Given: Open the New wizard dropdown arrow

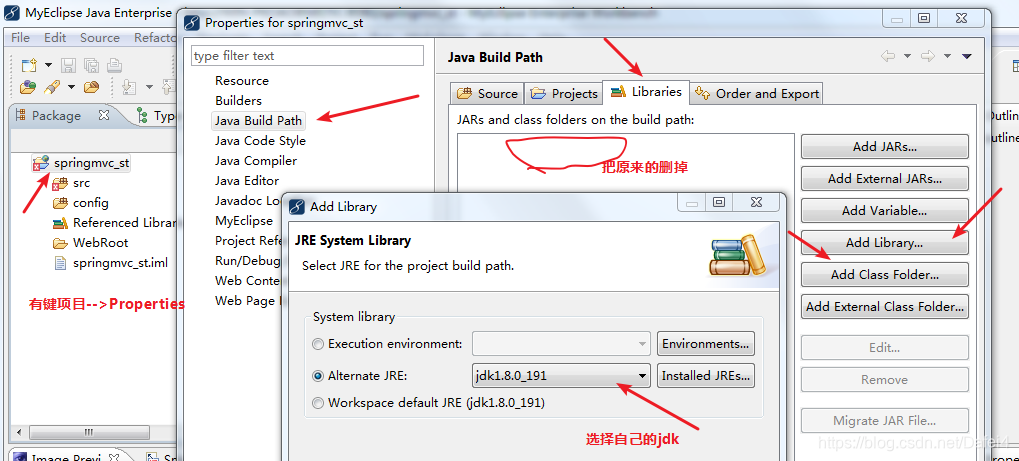Looking at the screenshot, I should (x=47, y=66).
